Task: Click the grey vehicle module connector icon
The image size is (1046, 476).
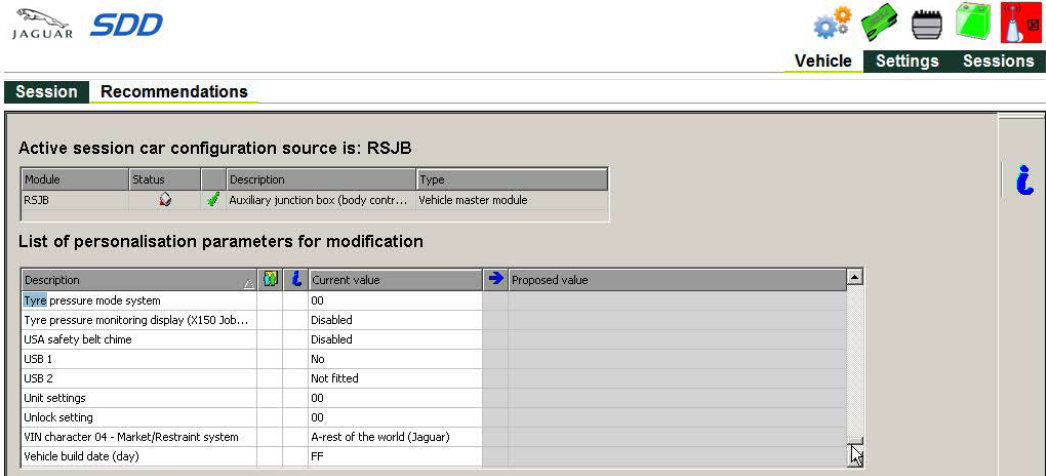Action: (x=925, y=26)
